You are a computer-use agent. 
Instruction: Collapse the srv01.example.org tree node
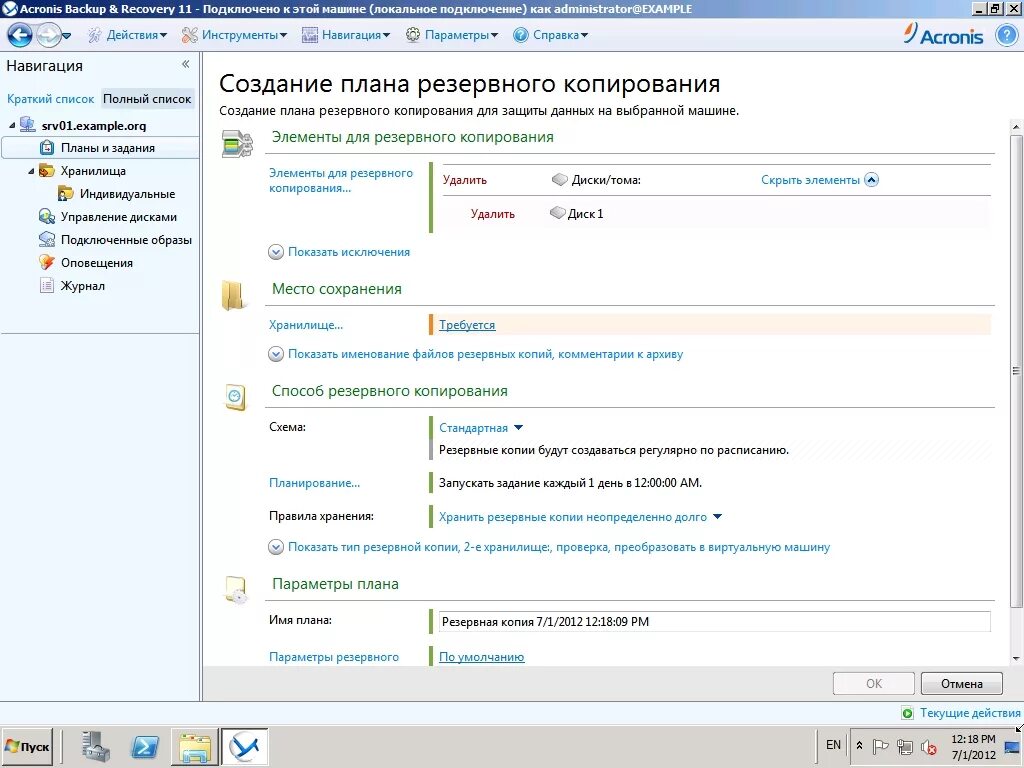pyautogui.click(x=12, y=125)
